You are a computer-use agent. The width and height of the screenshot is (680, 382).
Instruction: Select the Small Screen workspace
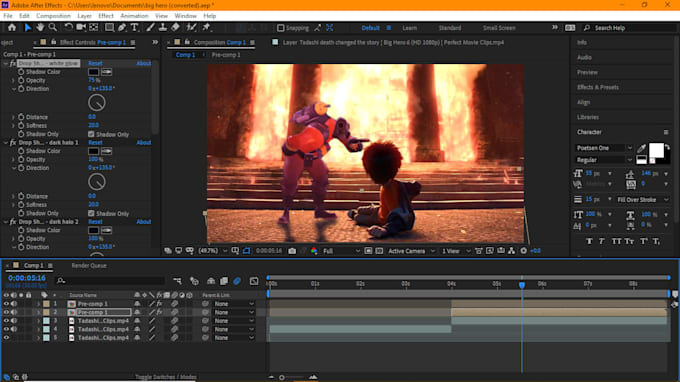pyautogui.click(x=499, y=28)
